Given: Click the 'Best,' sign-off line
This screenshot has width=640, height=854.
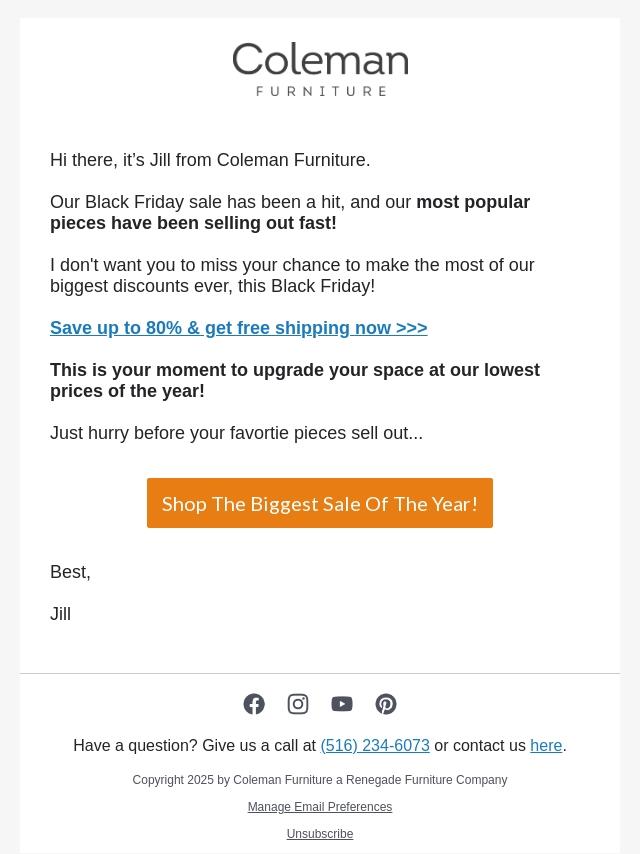Looking at the screenshot, I should click(70, 572).
